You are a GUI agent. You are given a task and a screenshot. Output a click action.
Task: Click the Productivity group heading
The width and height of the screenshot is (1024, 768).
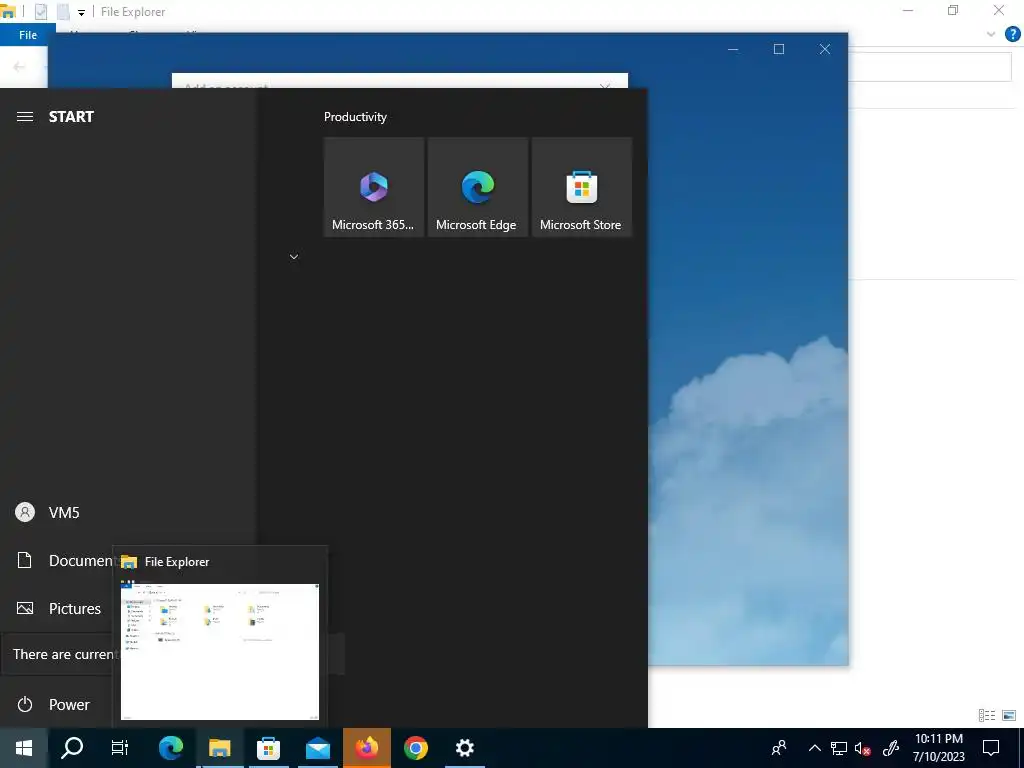355,117
